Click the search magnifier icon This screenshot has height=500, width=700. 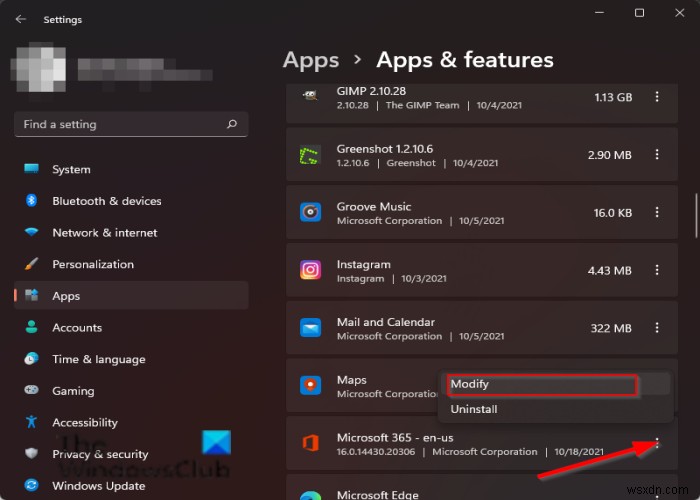point(232,125)
